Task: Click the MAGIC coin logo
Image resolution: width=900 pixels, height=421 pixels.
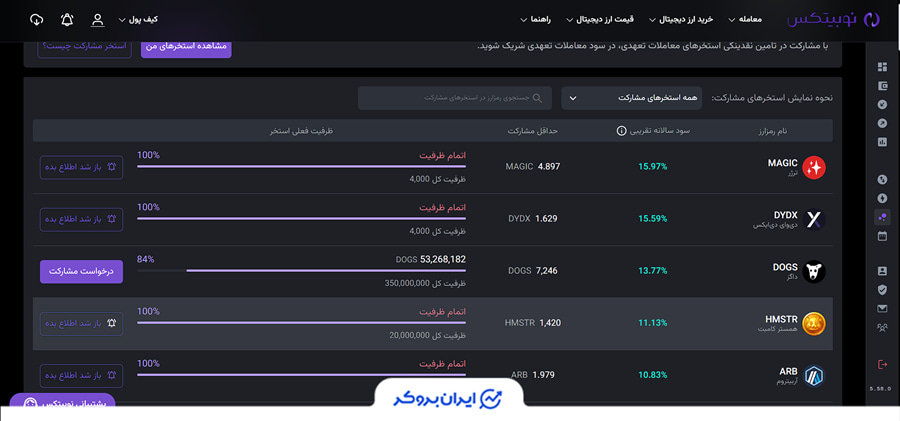Action: [814, 167]
